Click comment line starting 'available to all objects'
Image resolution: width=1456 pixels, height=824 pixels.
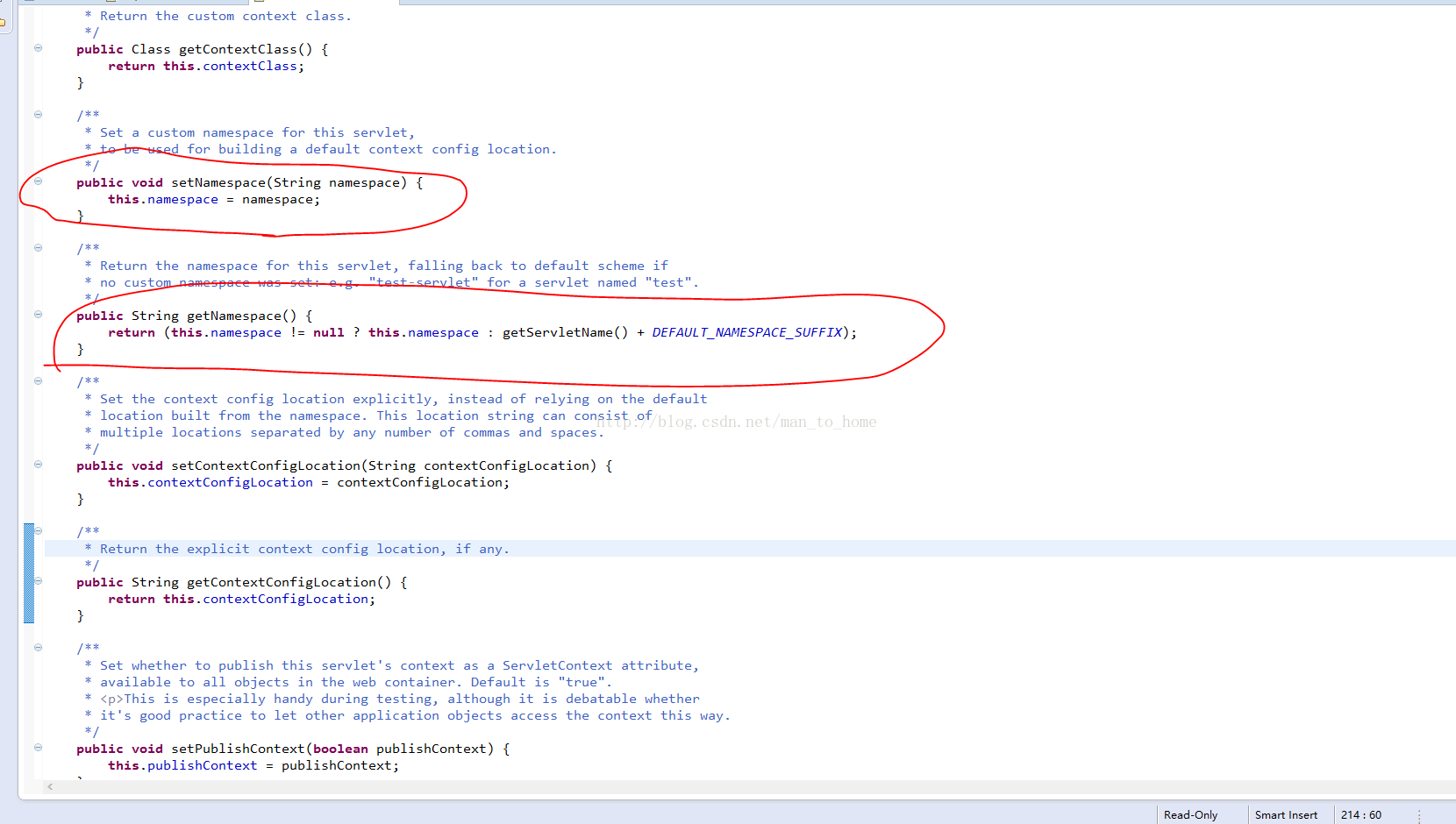click(348, 682)
